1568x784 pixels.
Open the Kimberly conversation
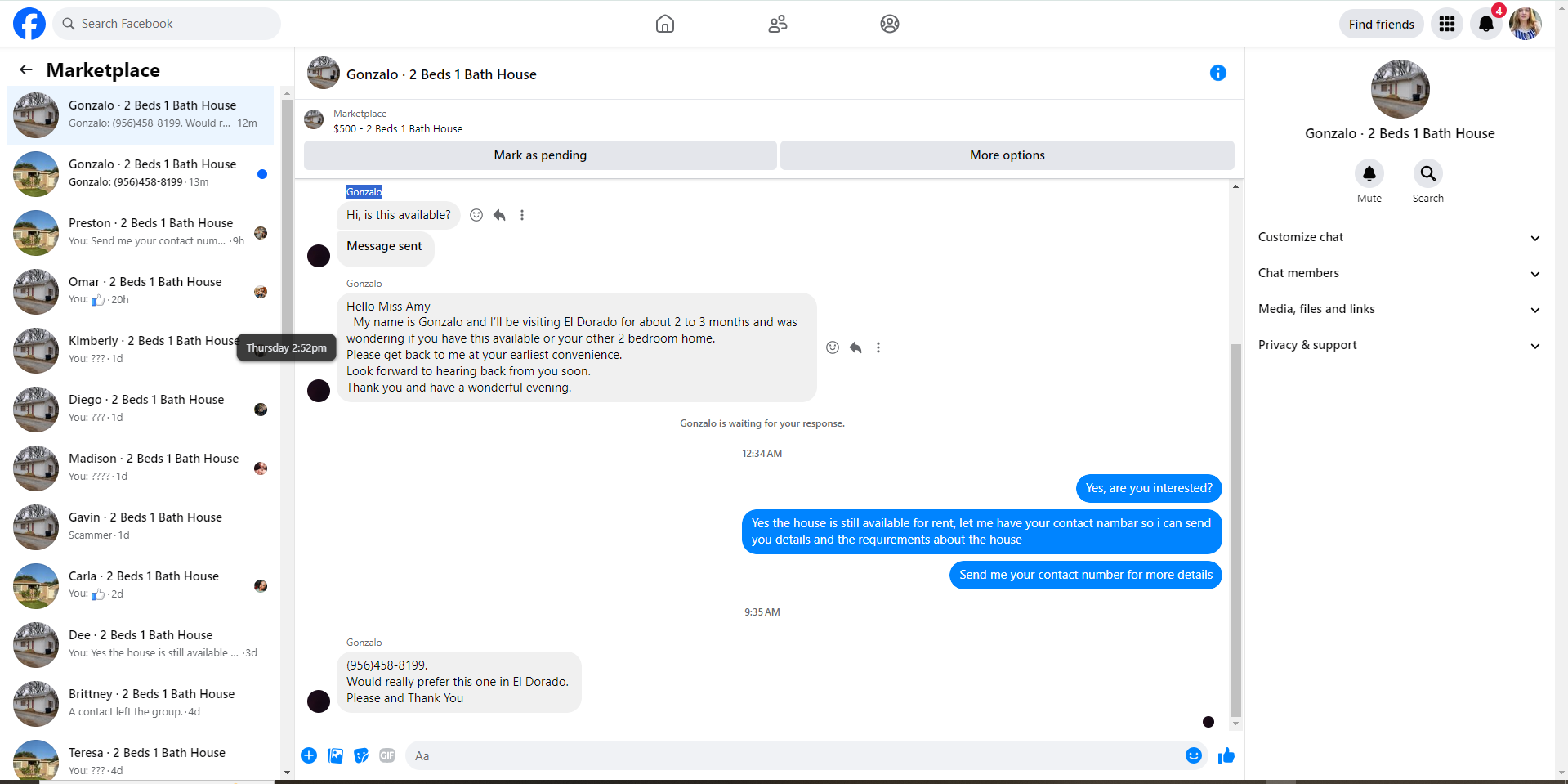141,351
